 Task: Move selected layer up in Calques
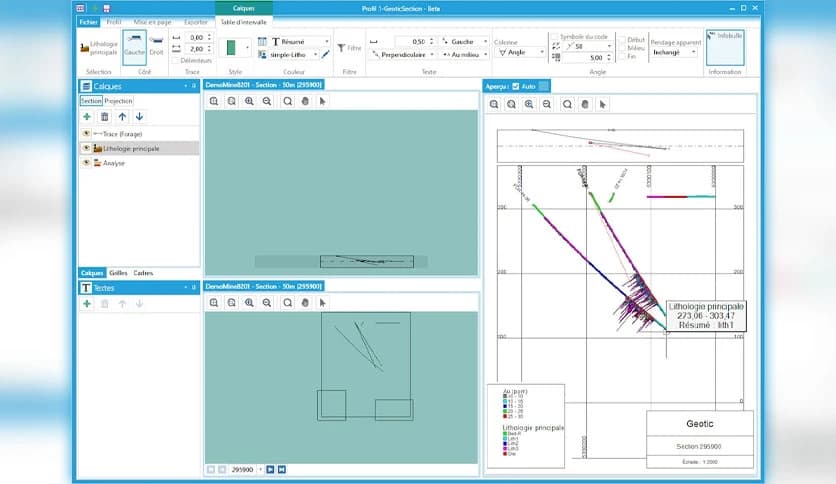[122, 117]
